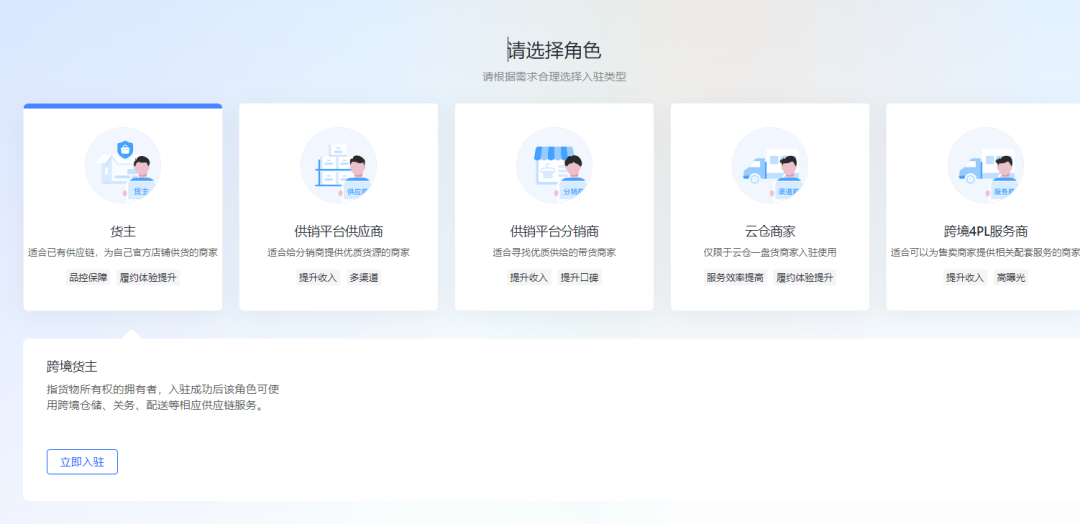Select the 货主 role title
The width and height of the screenshot is (1080, 524).
[123, 231]
